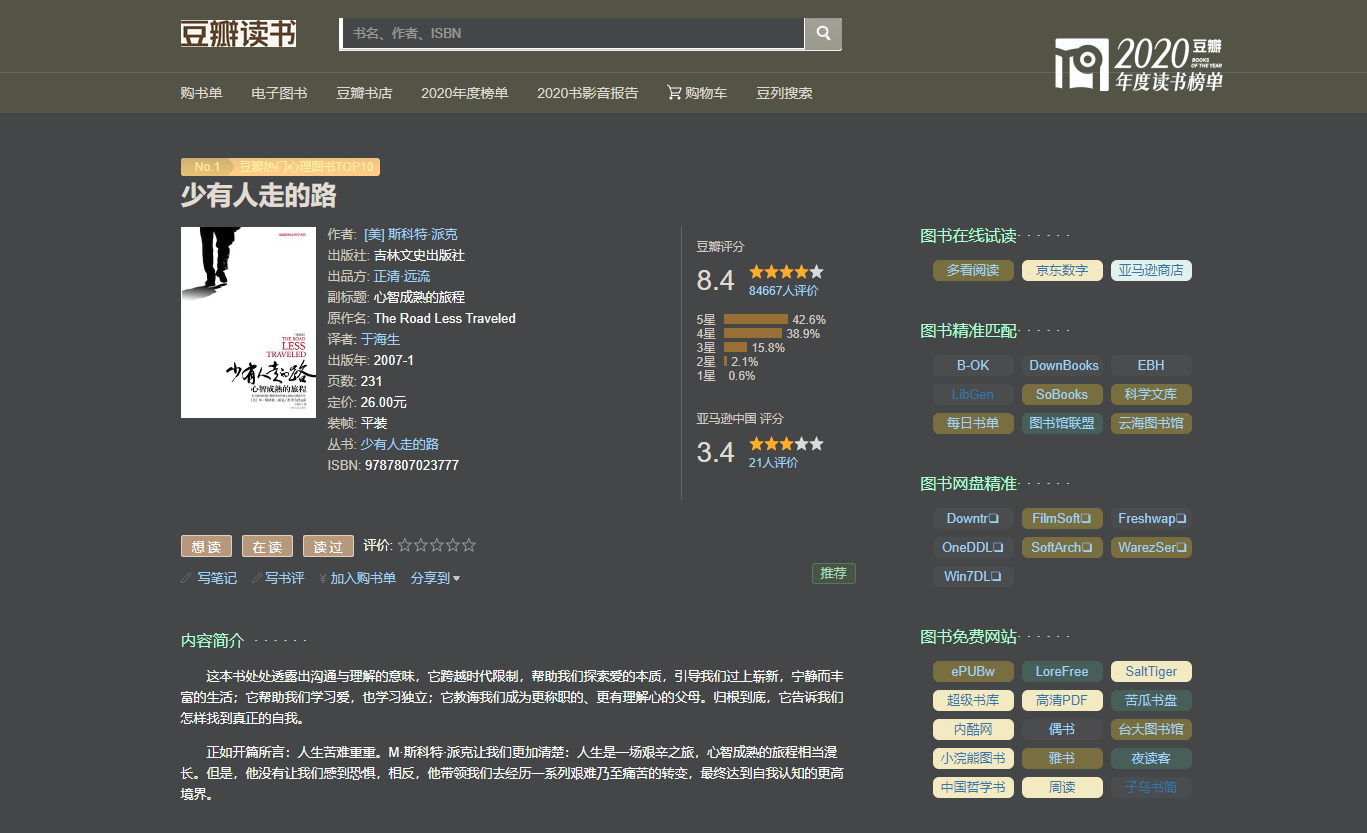This screenshot has width=1367, height=833.
Task: Open the 科学文库 link
Action: pos(1151,394)
